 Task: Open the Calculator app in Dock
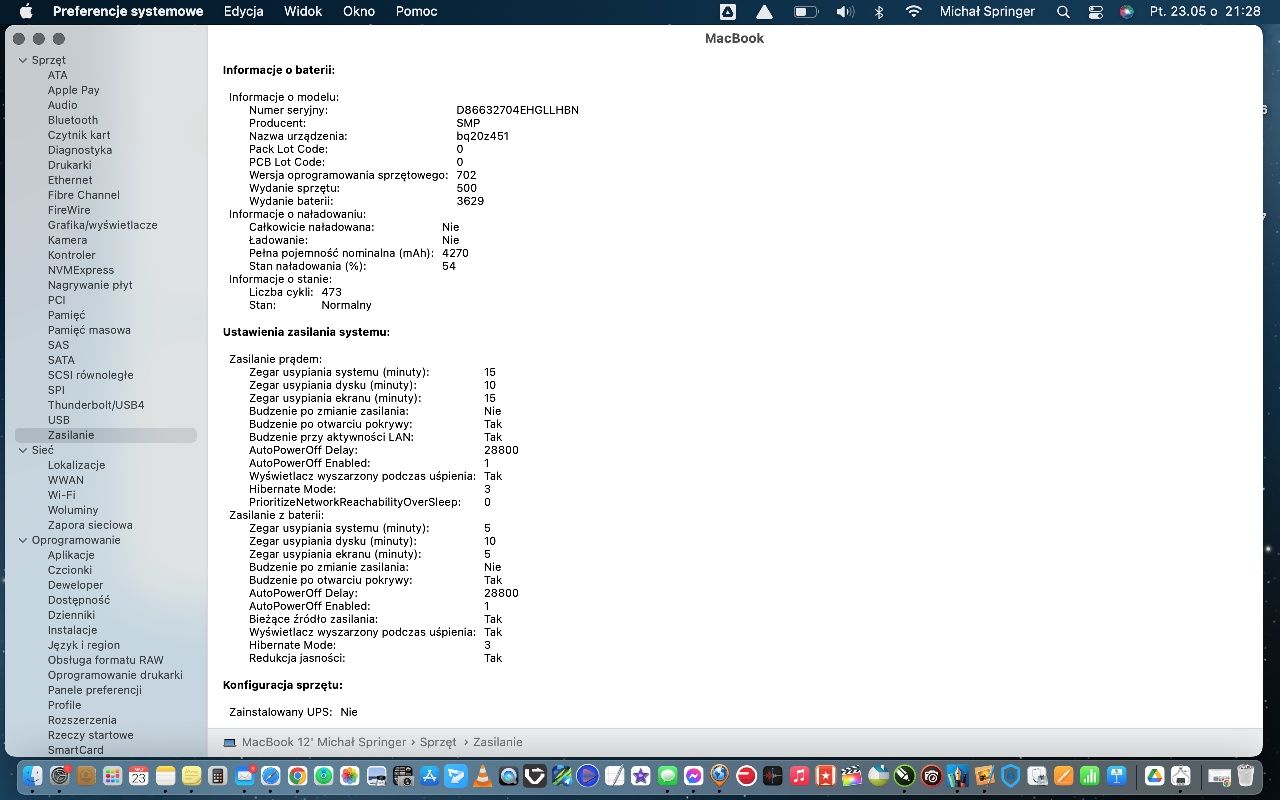(x=217, y=776)
